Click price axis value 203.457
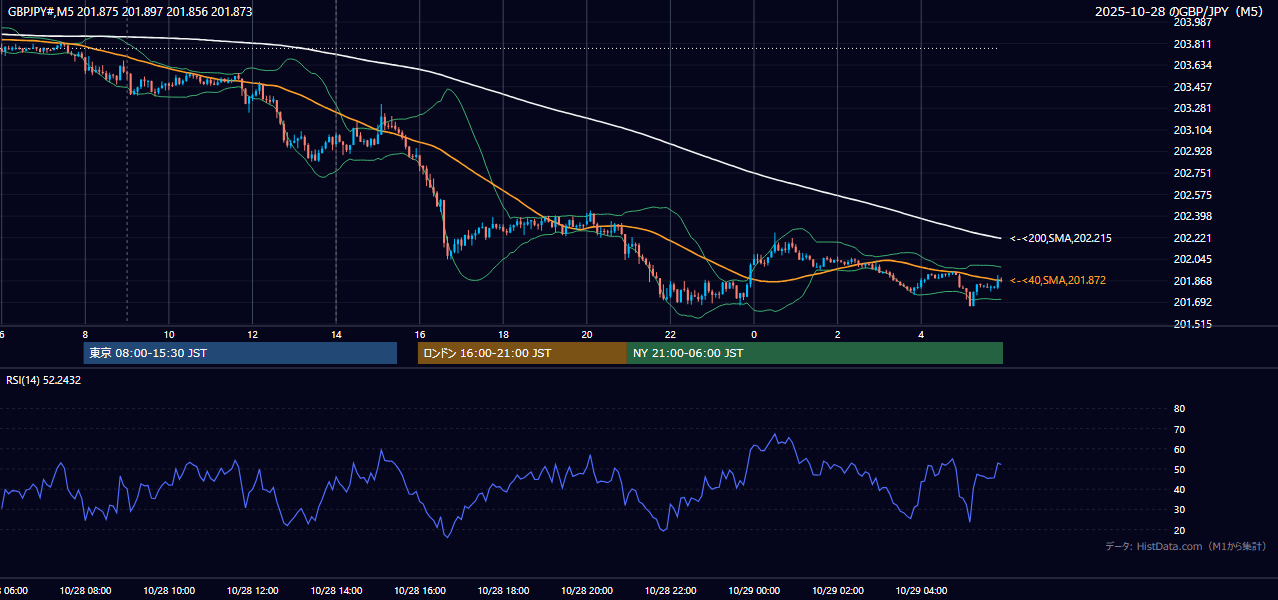The width and height of the screenshot is (1278, 600). pos(1193,87)
